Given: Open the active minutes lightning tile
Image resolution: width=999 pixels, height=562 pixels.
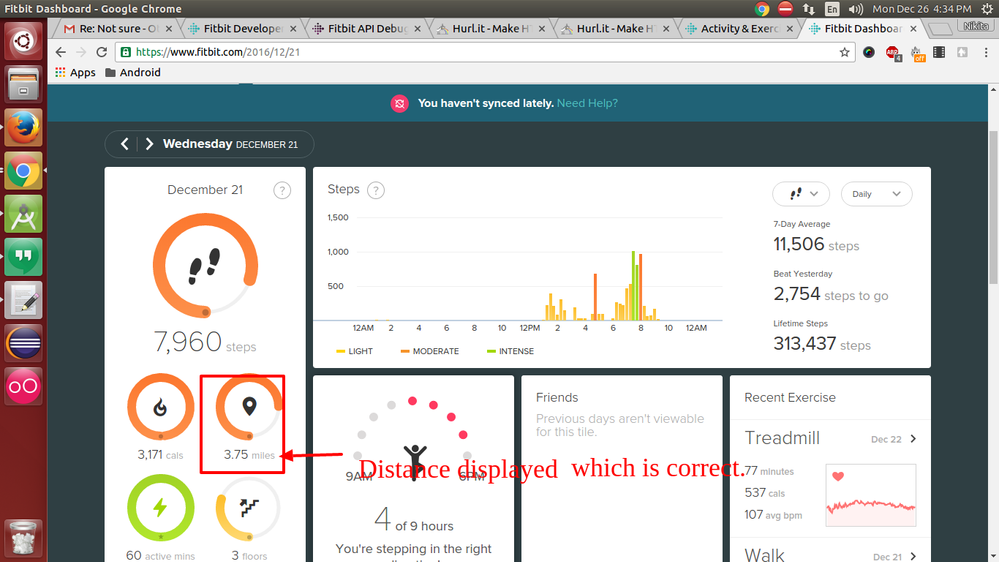Looking at the screenshot, I should point(160,508).
